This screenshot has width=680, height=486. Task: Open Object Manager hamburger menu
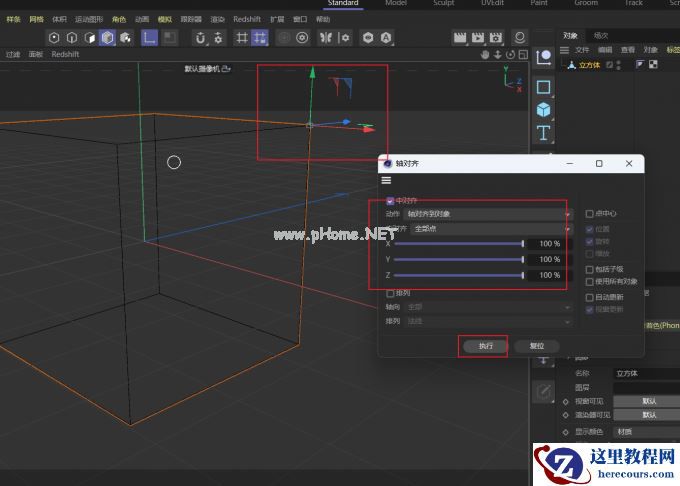[x=564, y=50]
